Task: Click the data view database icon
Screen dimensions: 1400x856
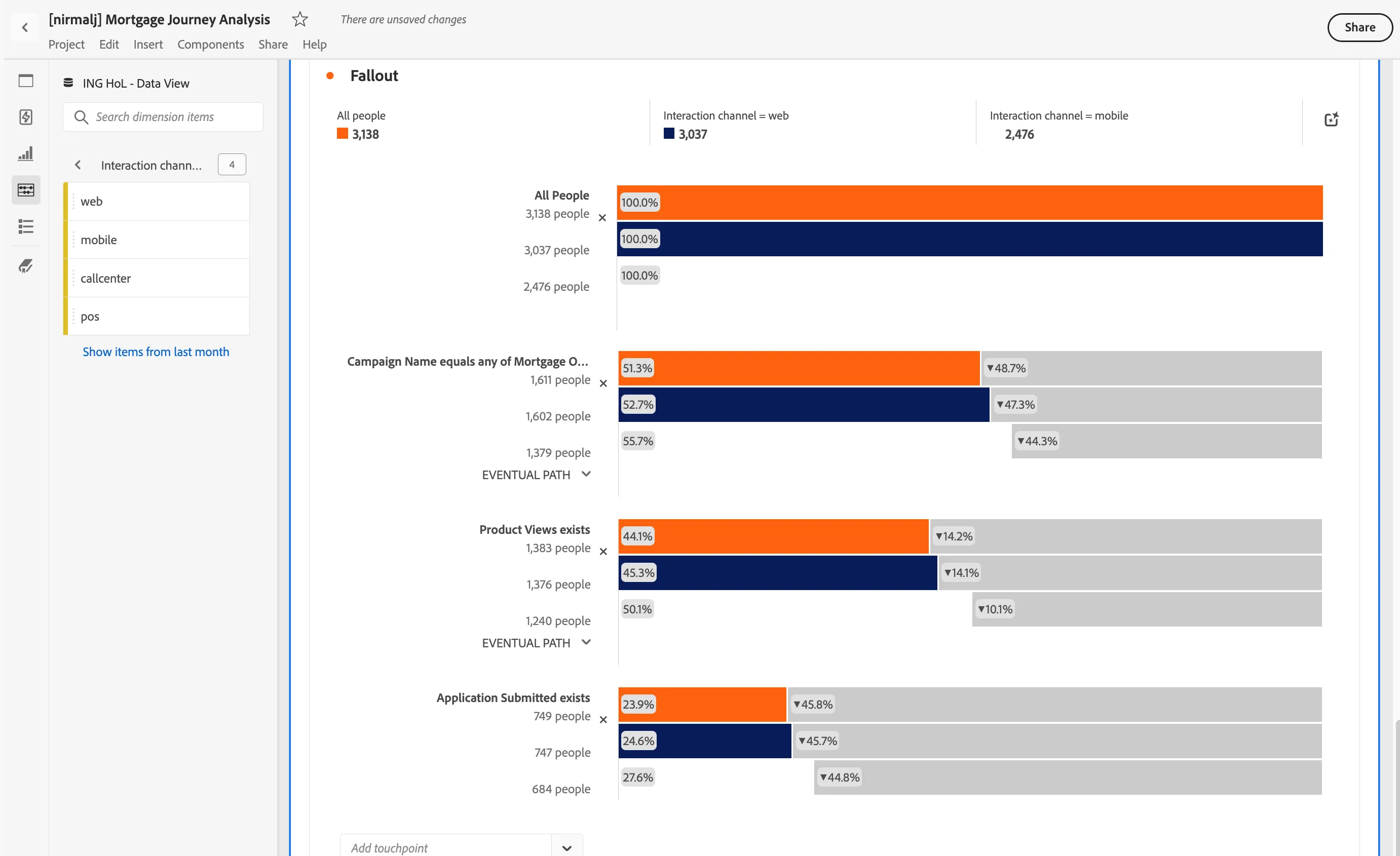Action: click(x=68, y=83)
